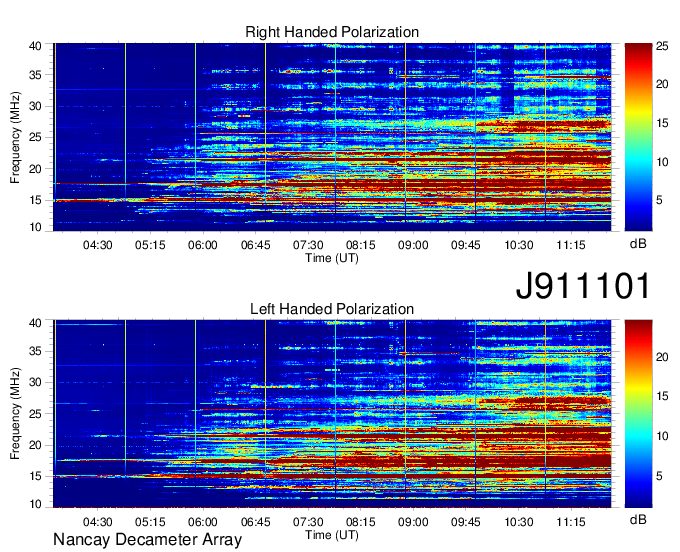Click the Frequency (MHz) label of top plot
This screenshot has width=680, height=552.
pos(15,137)
